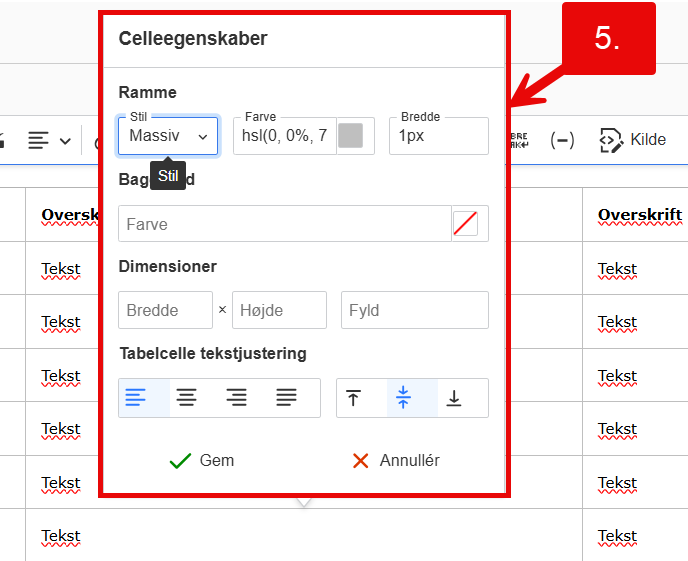This screenshot has width=688, height=561.
Task: Align cell text to the top
Action: 353,398
